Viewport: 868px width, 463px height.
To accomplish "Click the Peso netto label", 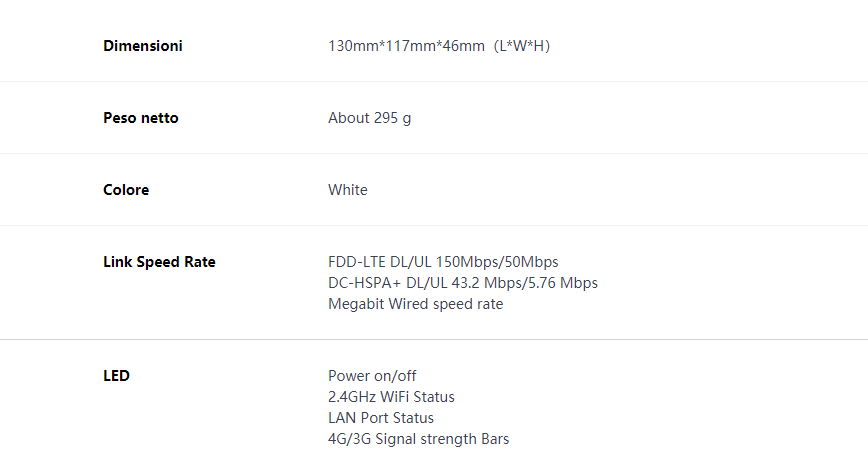I will [141, 118].
